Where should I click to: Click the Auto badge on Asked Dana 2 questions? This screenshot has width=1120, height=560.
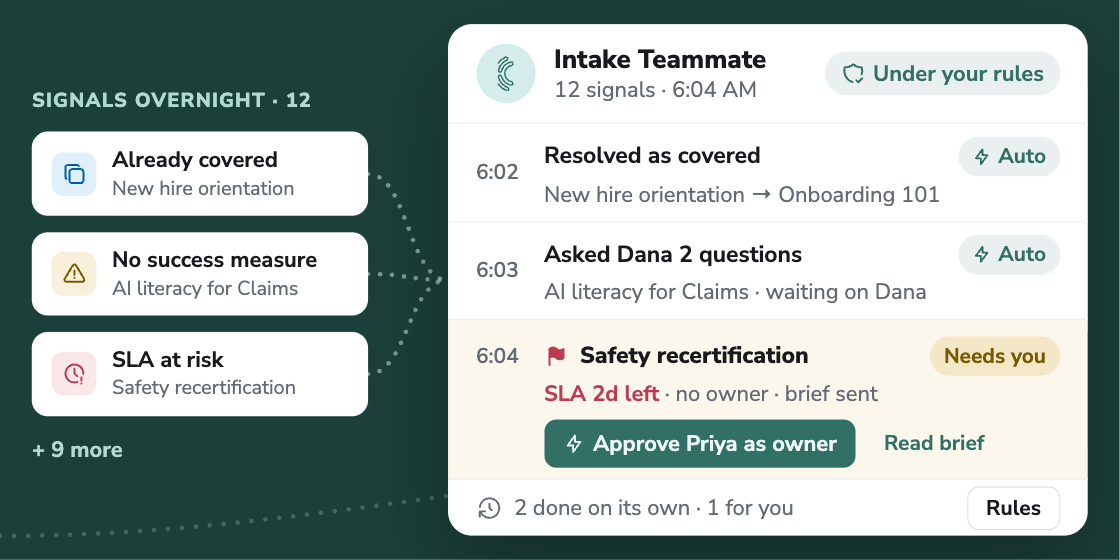pyautogui.click(x=1009, y=254)
